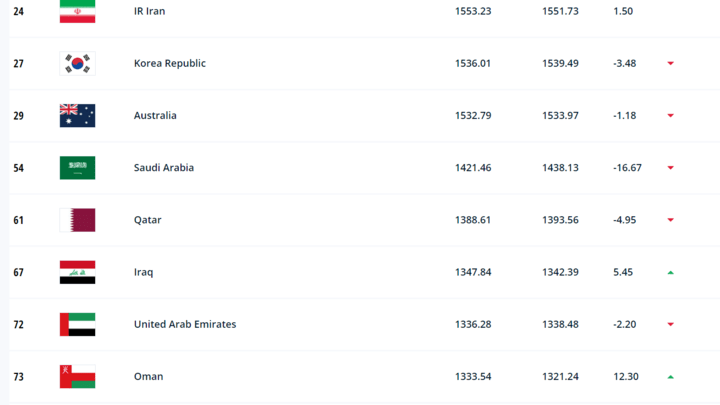Click the Saudi Arabia flag icon

click(77, 168)
